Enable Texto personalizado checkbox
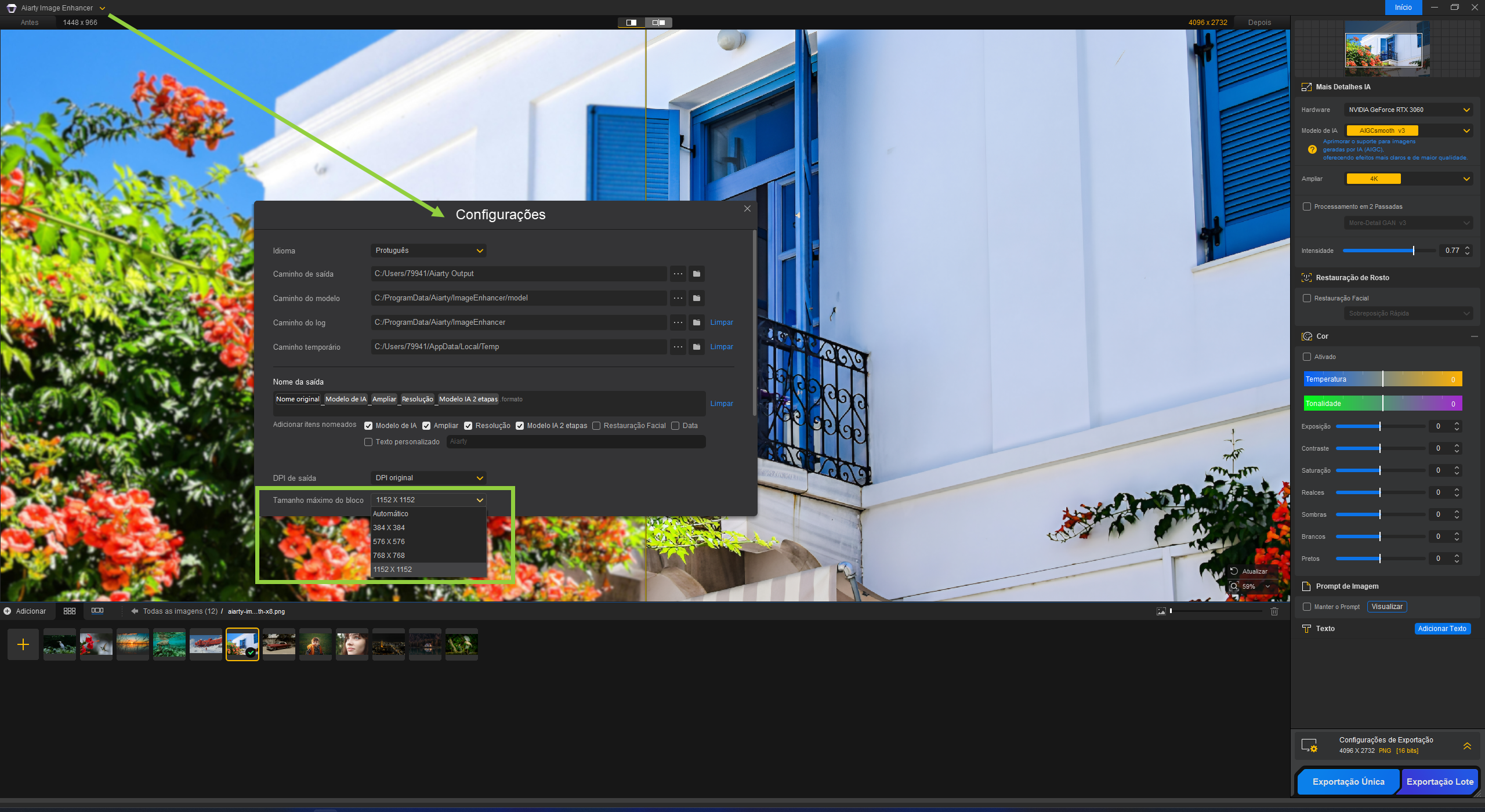Screen dimensions: 1485x812 click(368, 442)
